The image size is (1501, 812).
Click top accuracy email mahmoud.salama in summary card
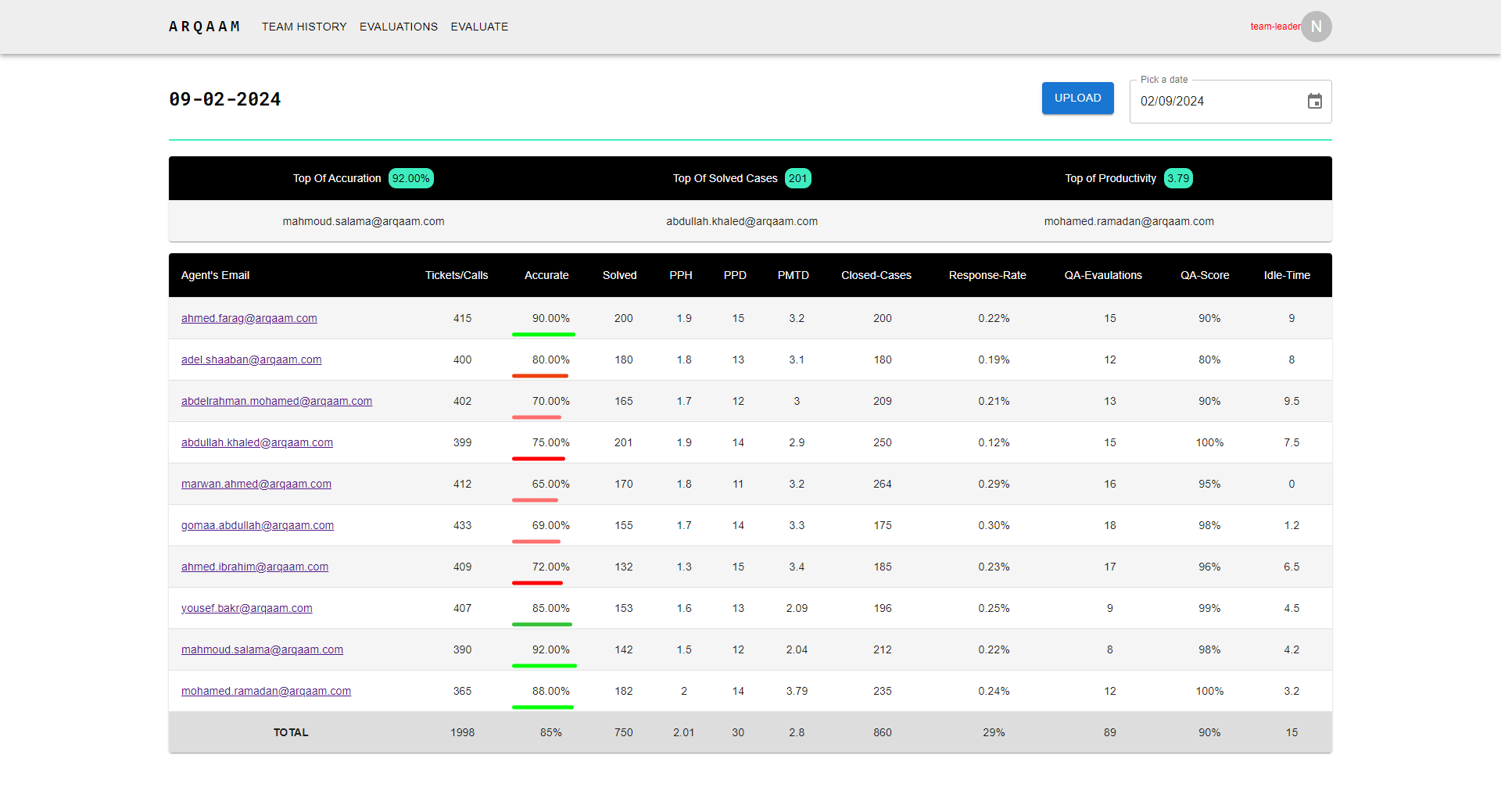point(364,221)
